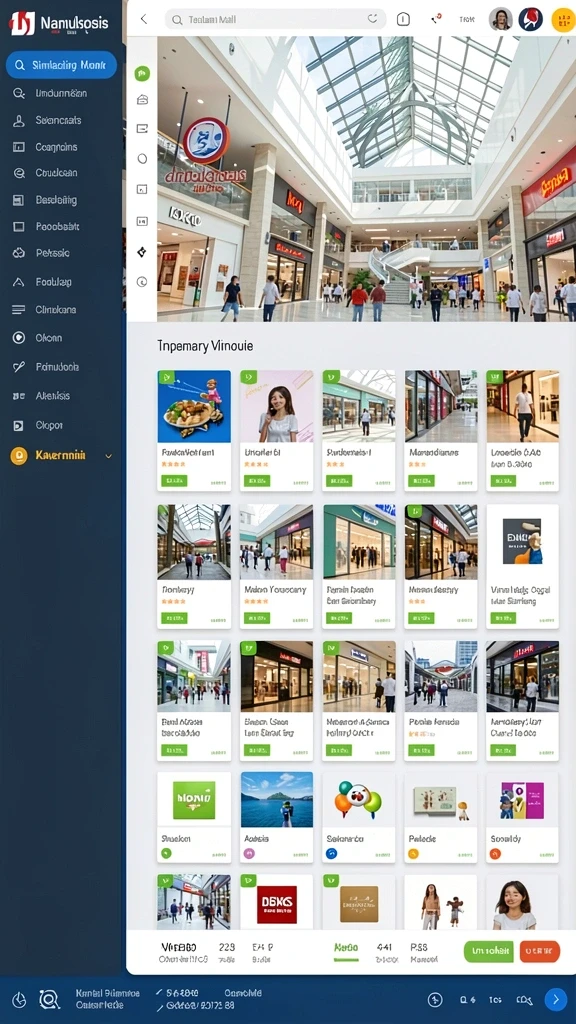Expand the Kaverninin dropdown chevron
The image size is (576, 1024).
tap(108, 456)
